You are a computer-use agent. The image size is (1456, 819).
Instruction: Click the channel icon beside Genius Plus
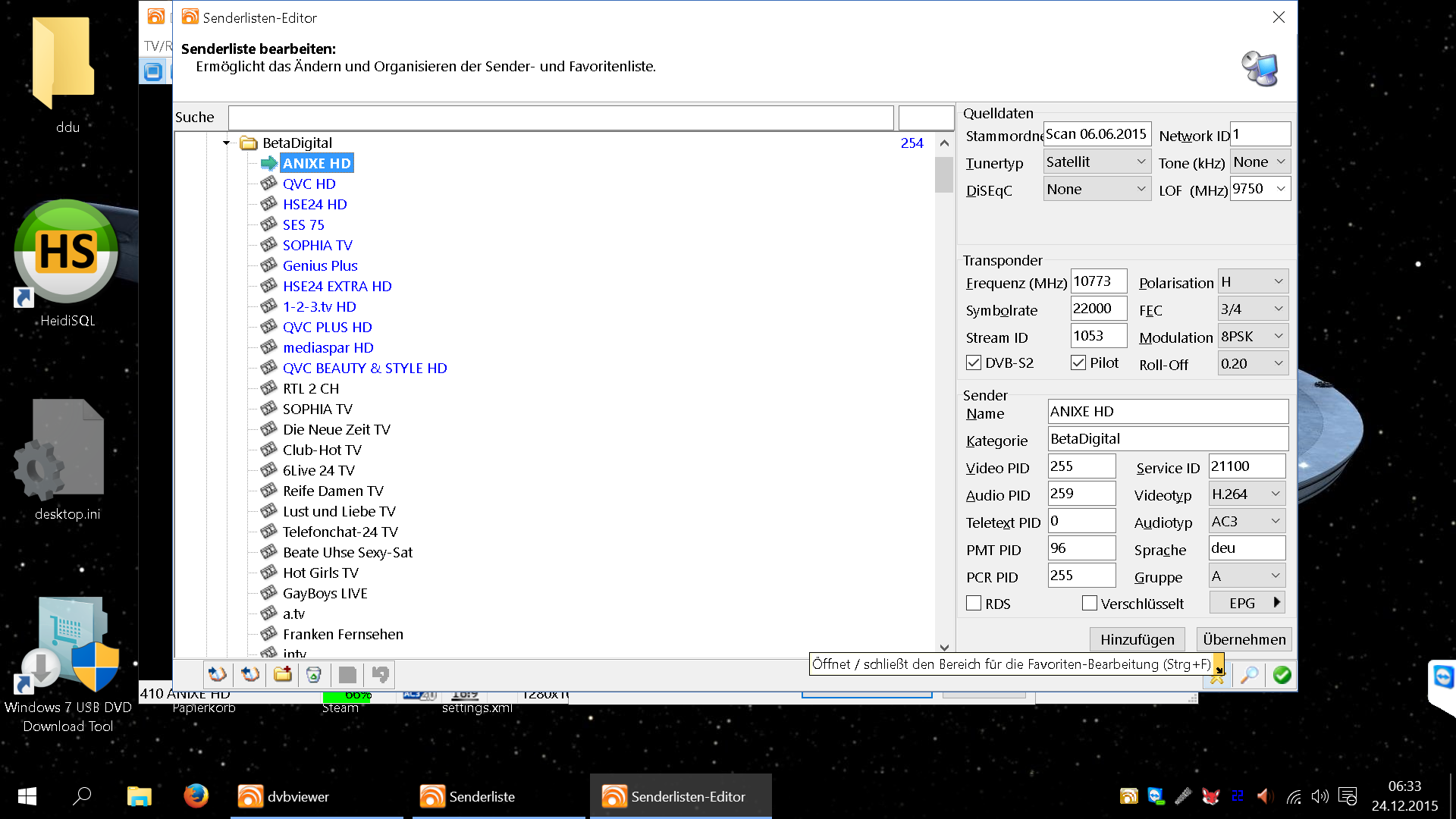click(x=268, y=265)
